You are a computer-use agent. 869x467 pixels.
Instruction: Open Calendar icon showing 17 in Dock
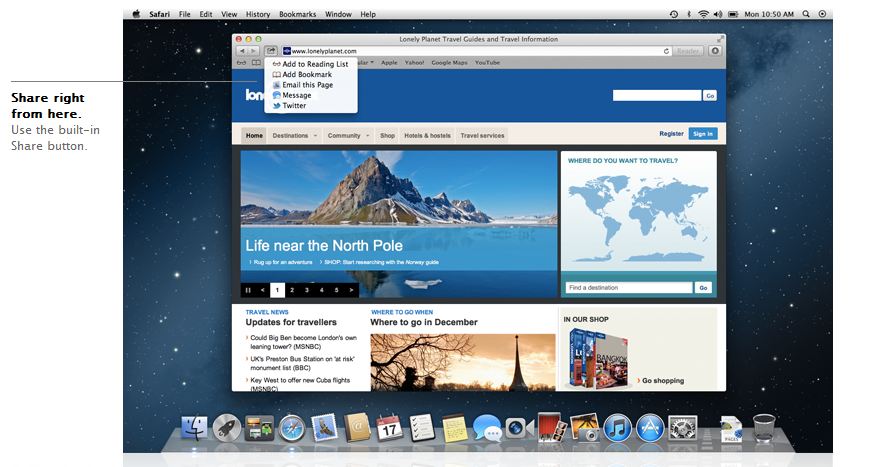point(390,428)
